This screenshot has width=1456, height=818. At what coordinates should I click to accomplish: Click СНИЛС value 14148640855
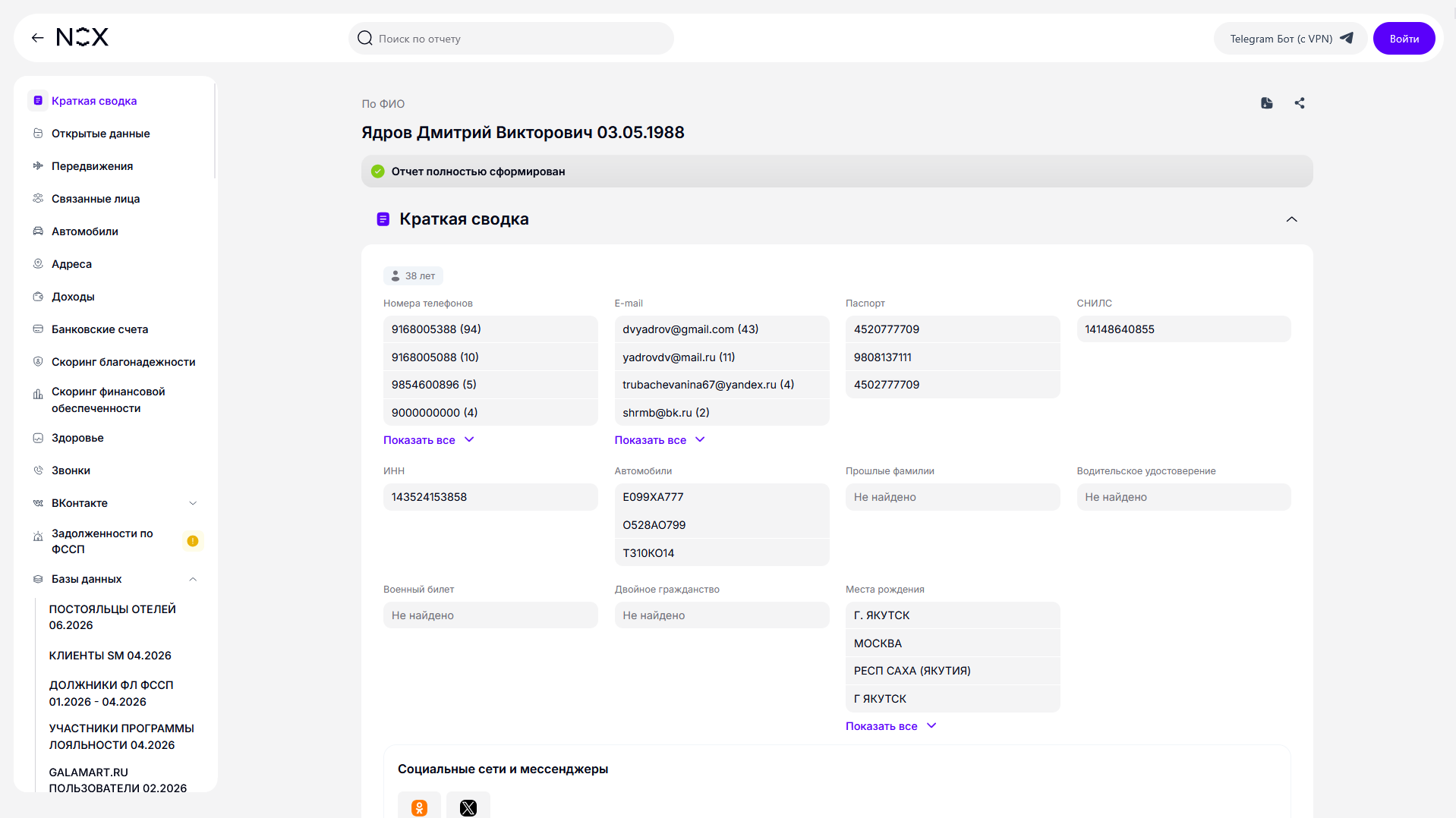pos(1183,329)
